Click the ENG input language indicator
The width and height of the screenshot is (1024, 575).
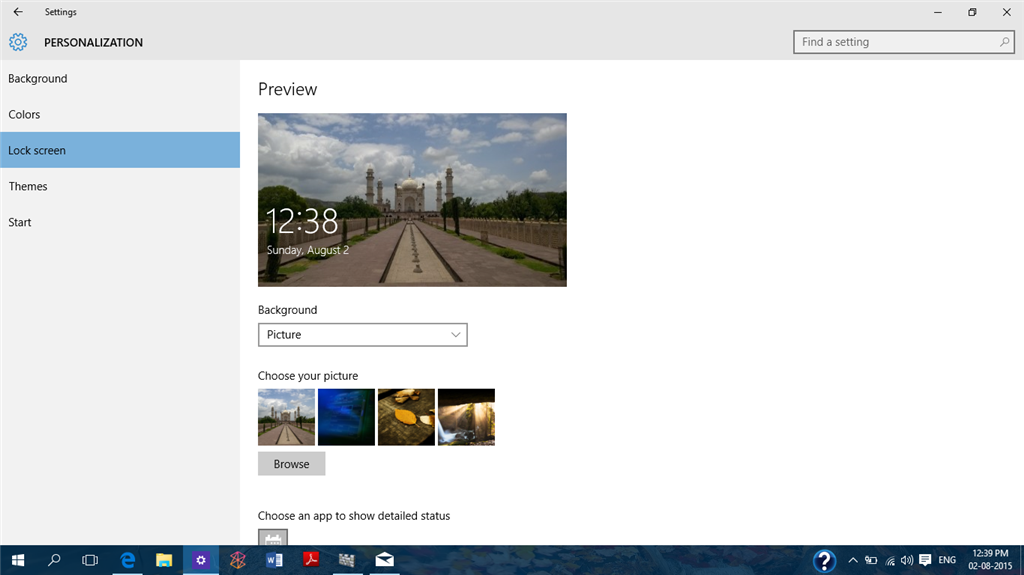[x=947, y=560]
